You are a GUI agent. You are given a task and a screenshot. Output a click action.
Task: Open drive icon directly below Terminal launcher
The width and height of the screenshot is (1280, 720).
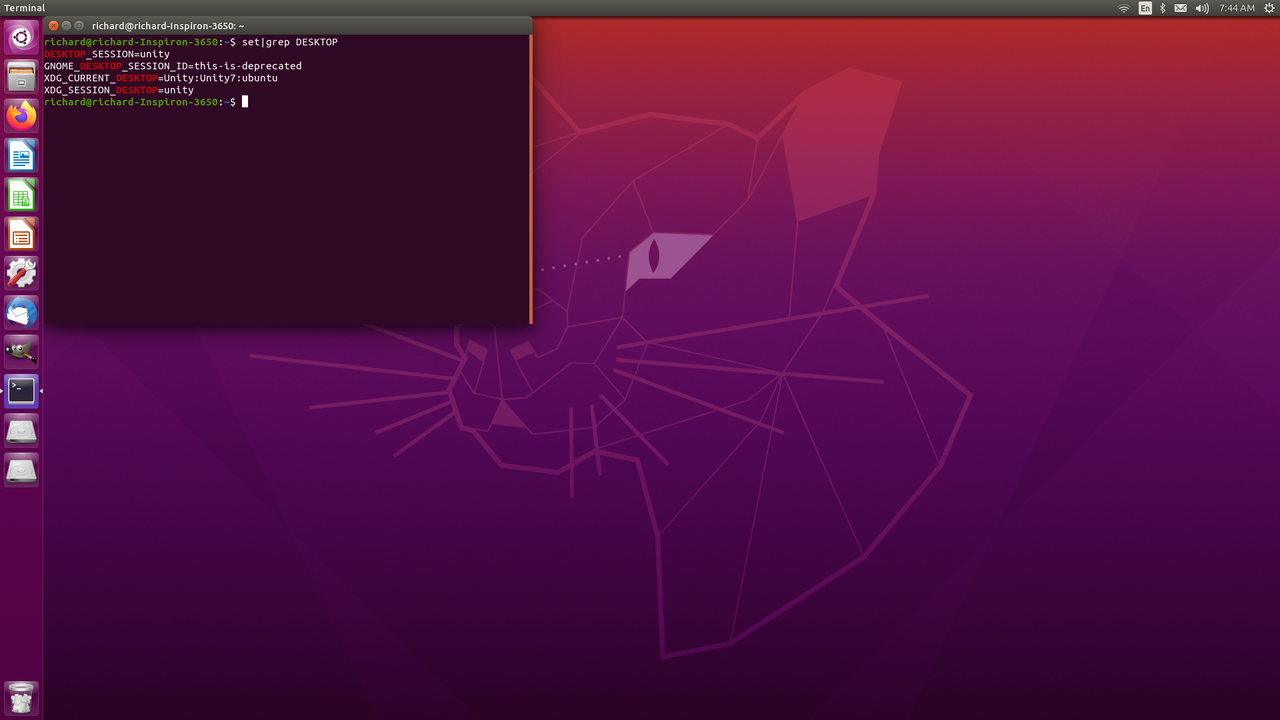[21, 430]
